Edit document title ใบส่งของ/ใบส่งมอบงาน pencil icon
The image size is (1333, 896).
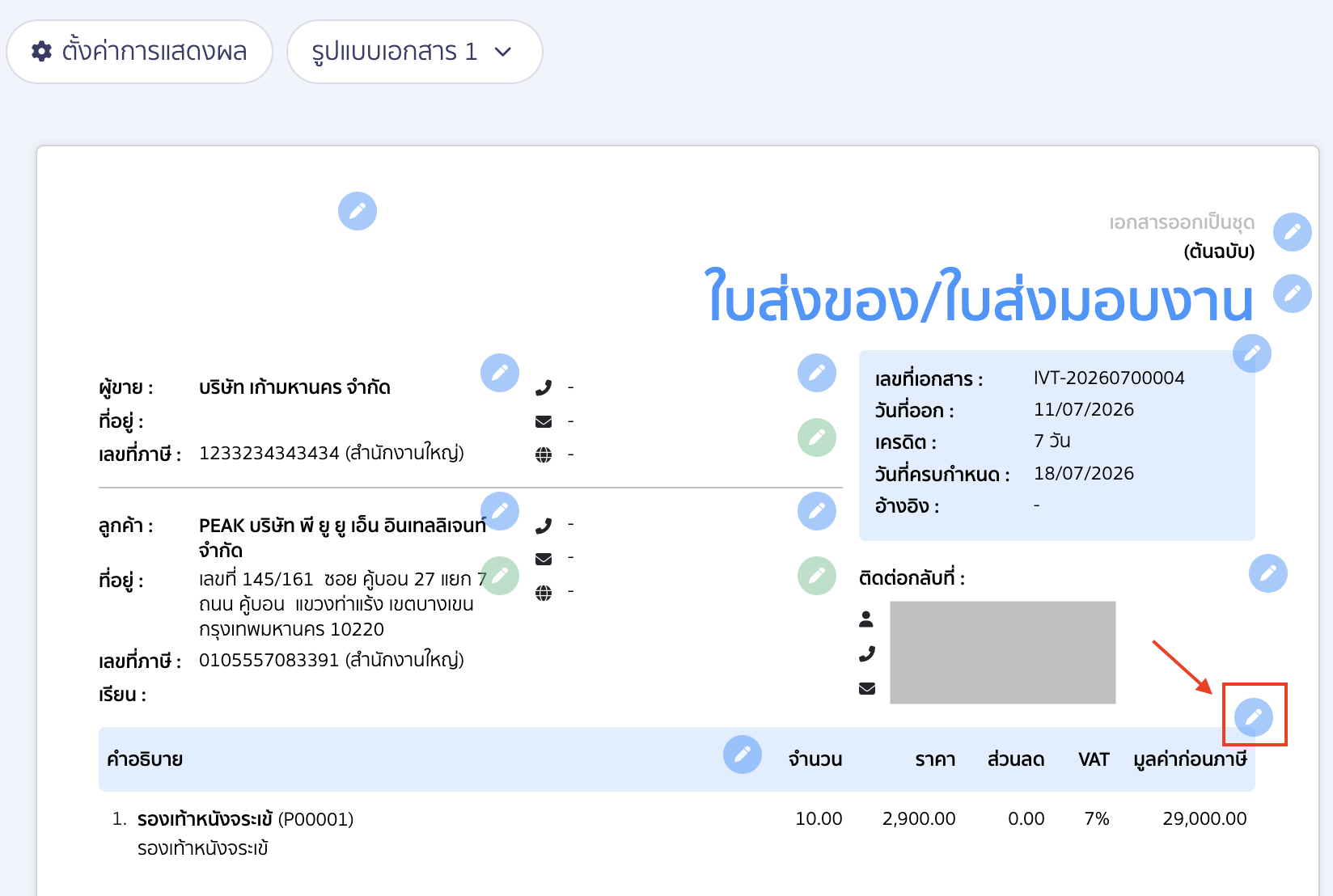coord(1293,294)
